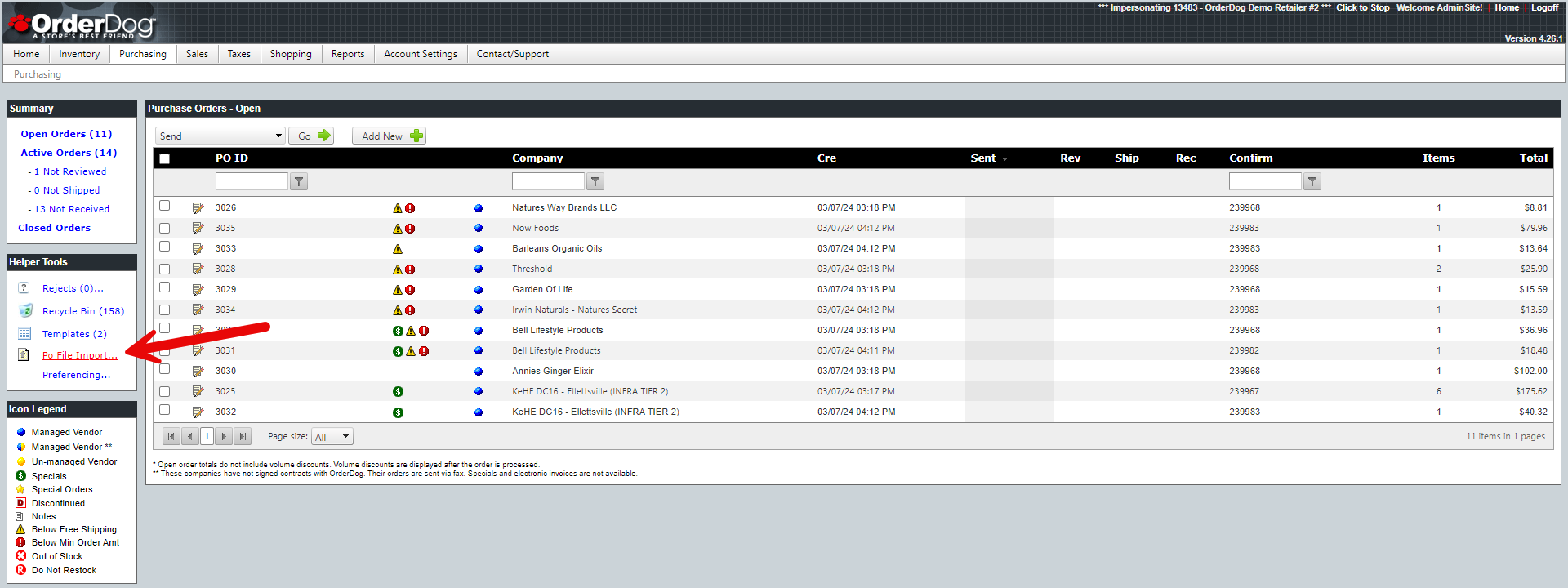
Task: Go to first page of results
Action: click(171, 436)
